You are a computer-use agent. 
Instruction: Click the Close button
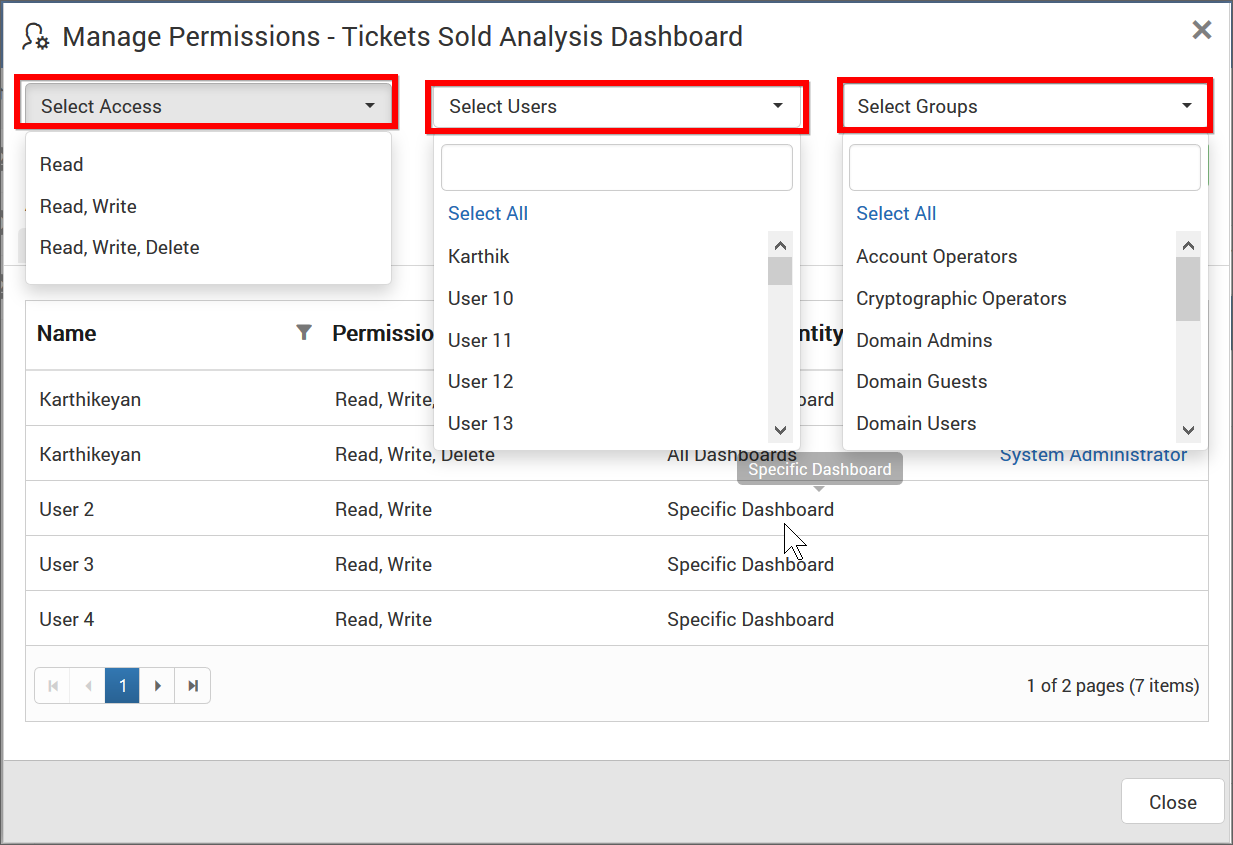pyautogui.click(x=1173, y=802)
